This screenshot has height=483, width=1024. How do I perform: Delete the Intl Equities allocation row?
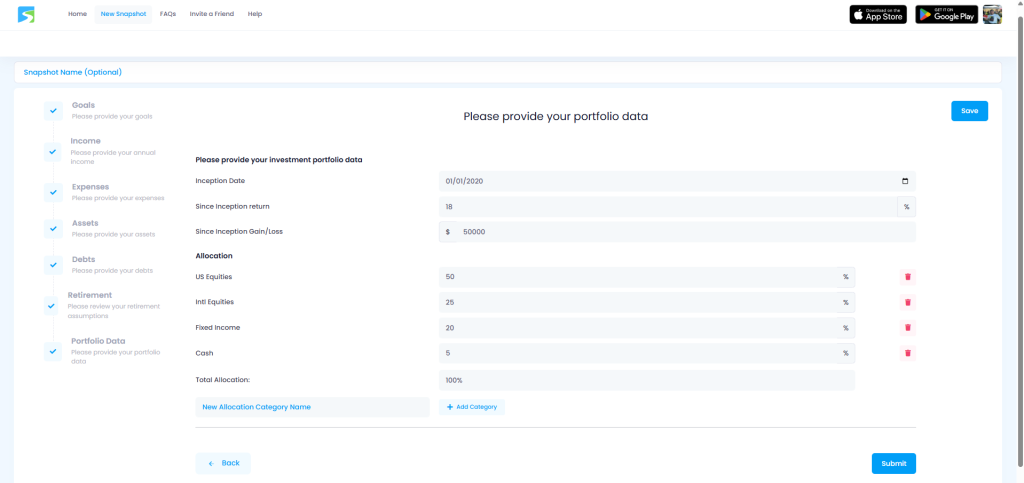tap(907, 302)
